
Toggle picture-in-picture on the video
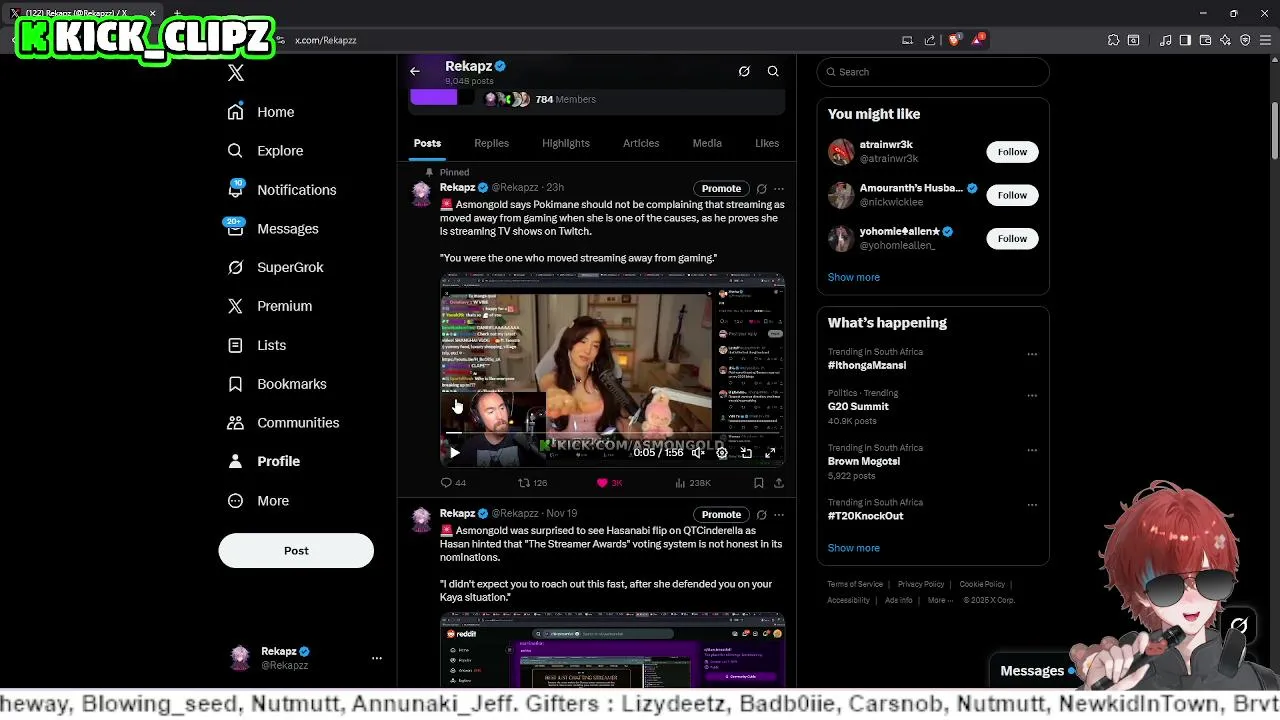tap(746, 453)
